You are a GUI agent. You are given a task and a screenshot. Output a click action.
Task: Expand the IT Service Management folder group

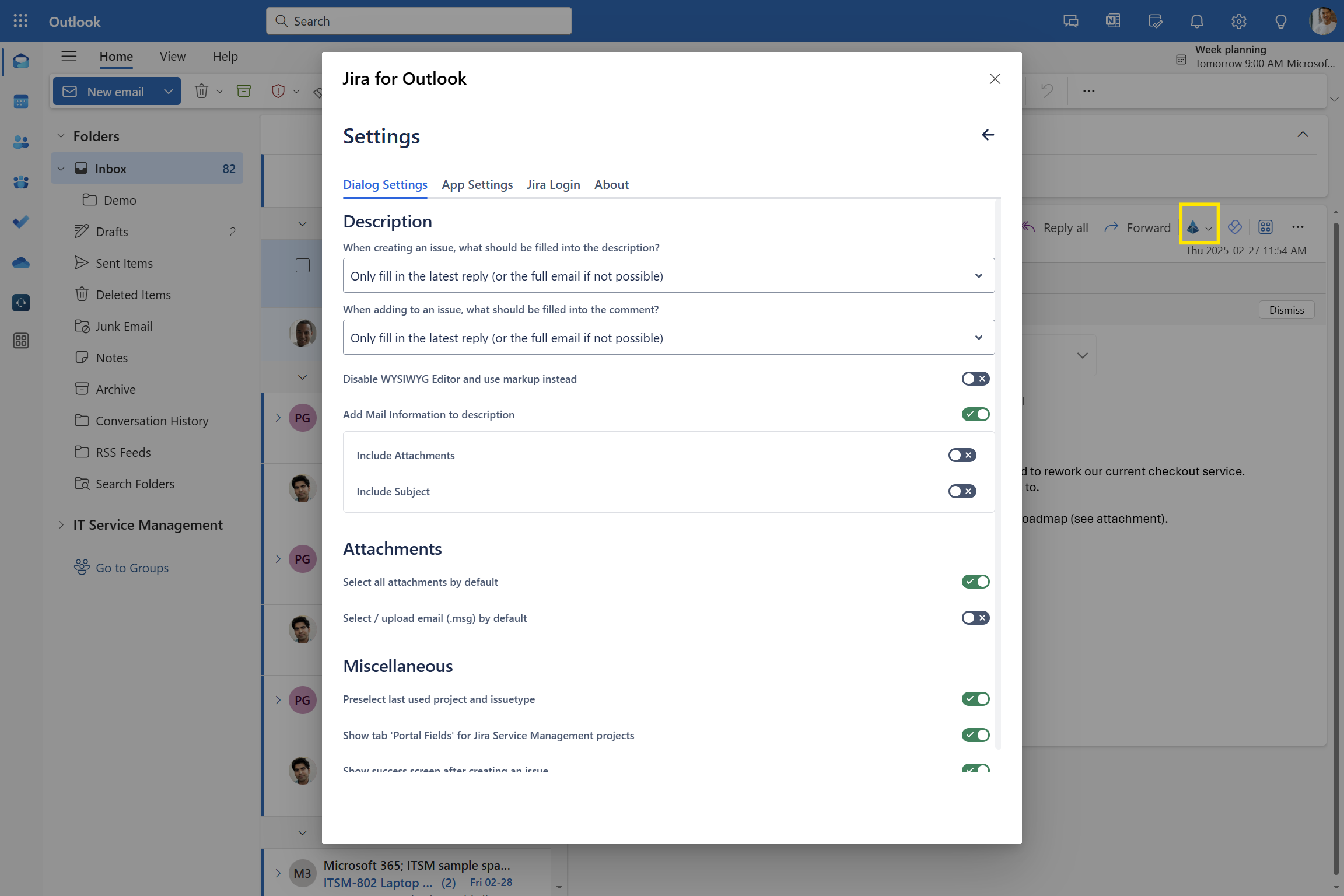pos(61,524)
